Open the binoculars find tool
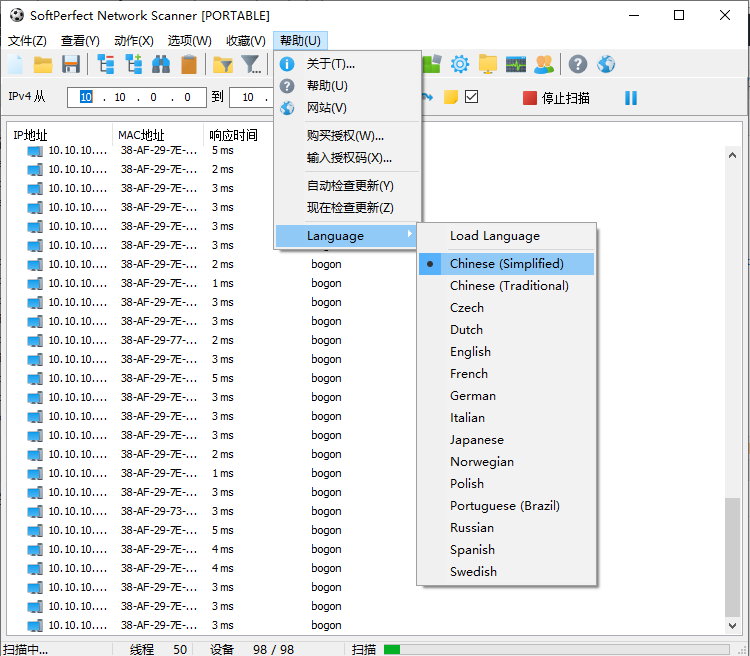This screenshot has height=656, width=750. 161,64
